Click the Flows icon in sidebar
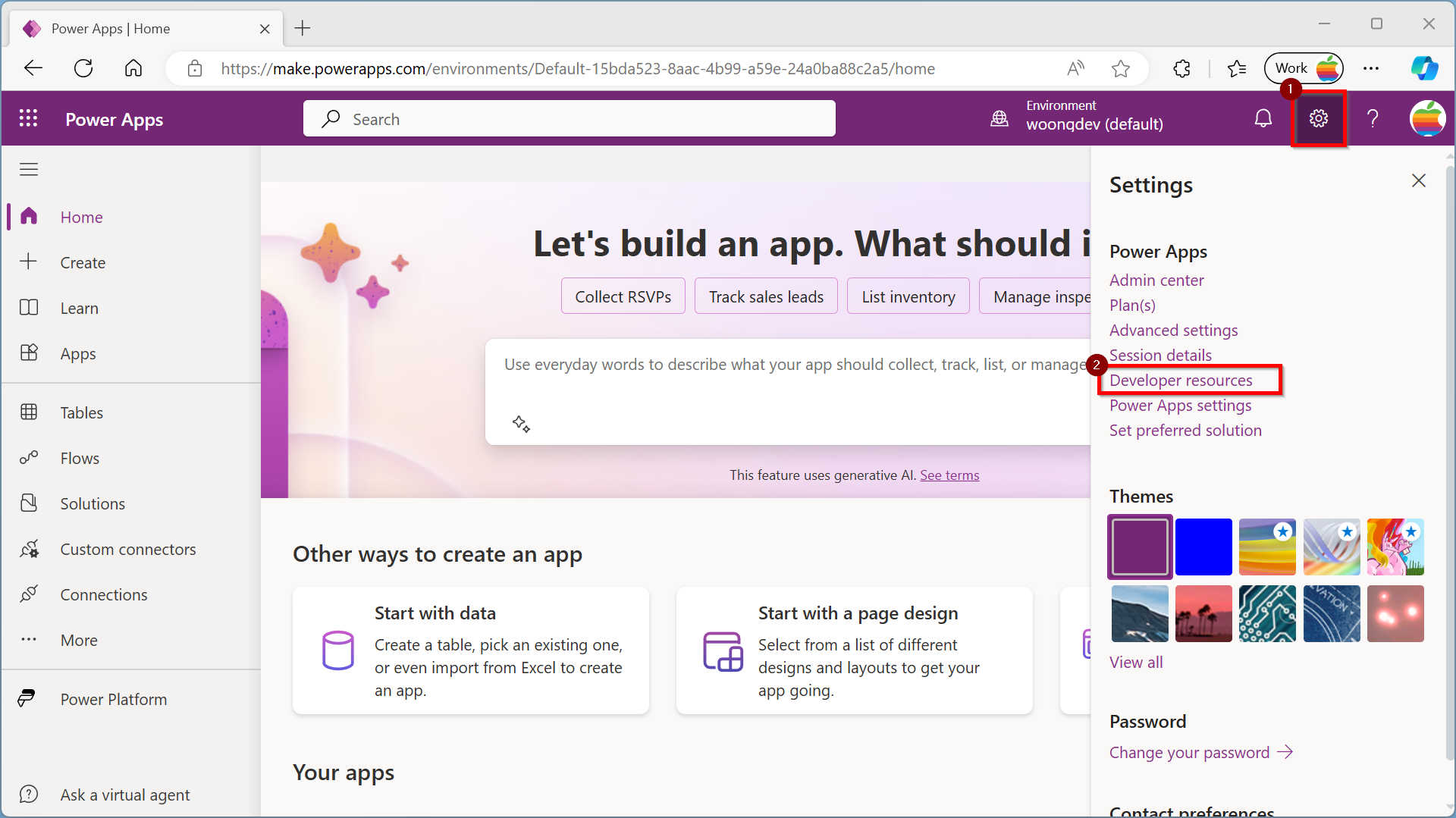1456x818 pixels. click(x=29, y=457)
